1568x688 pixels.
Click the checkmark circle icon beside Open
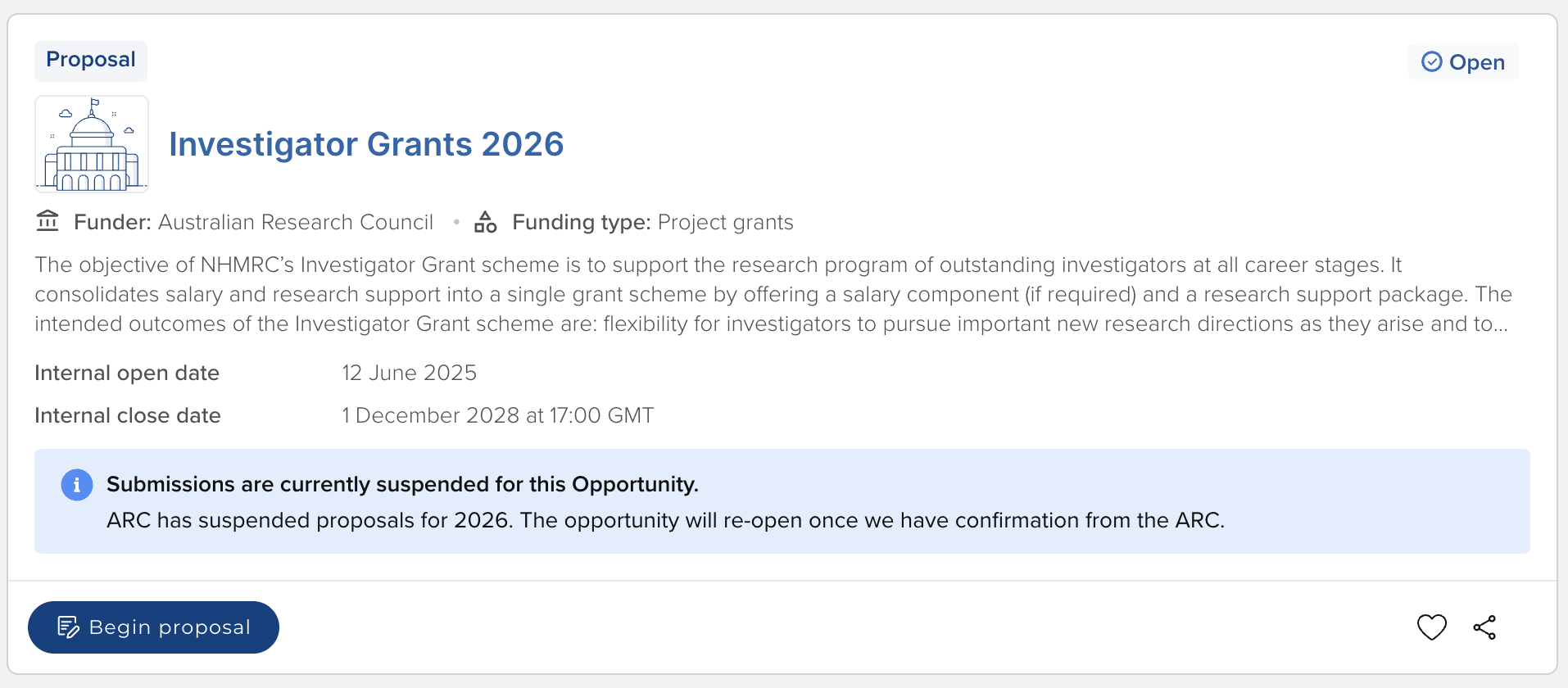click(x=1431, y=62)
